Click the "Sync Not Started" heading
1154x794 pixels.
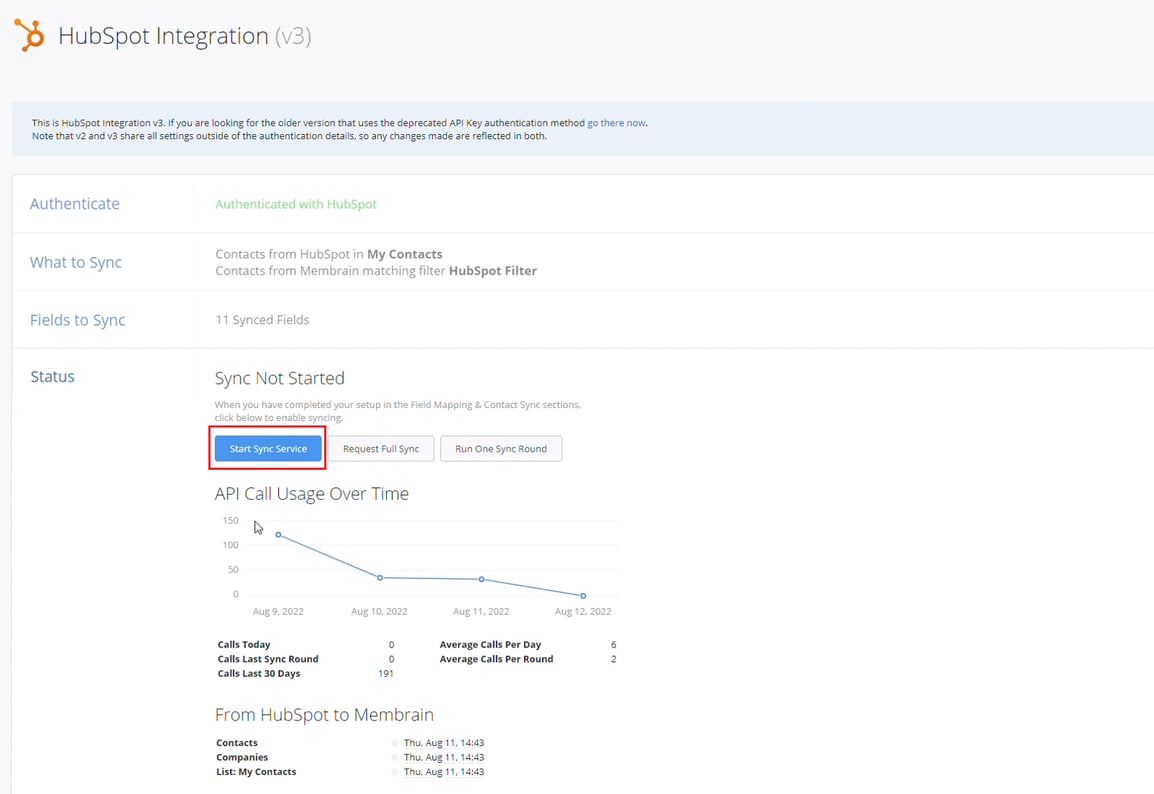(280, 378)
